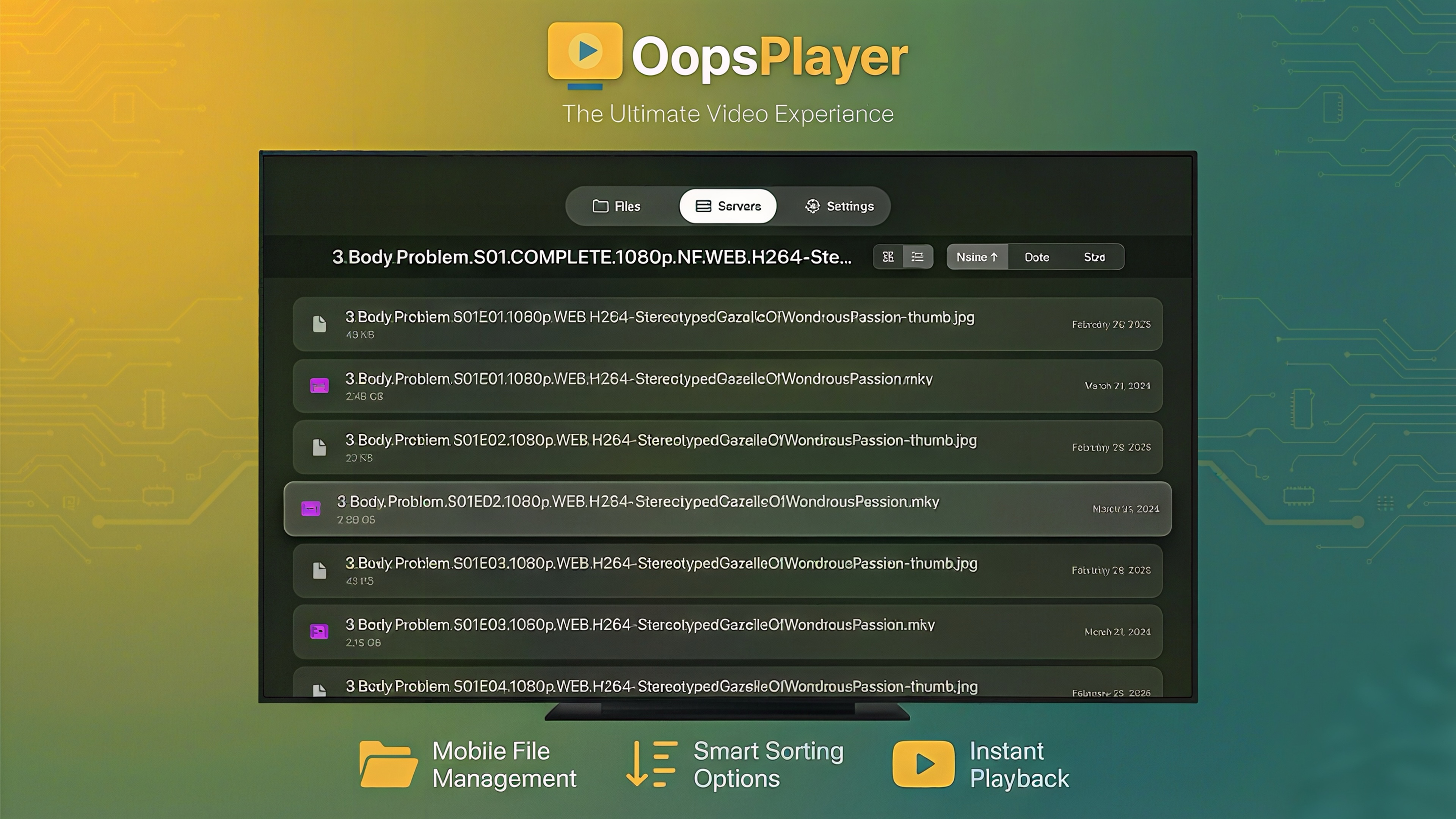Click the purple video icon of S01E03 mkv
Image resolution: width=1456 pixels, height=819 pixels.
click(x=319, y=631)
